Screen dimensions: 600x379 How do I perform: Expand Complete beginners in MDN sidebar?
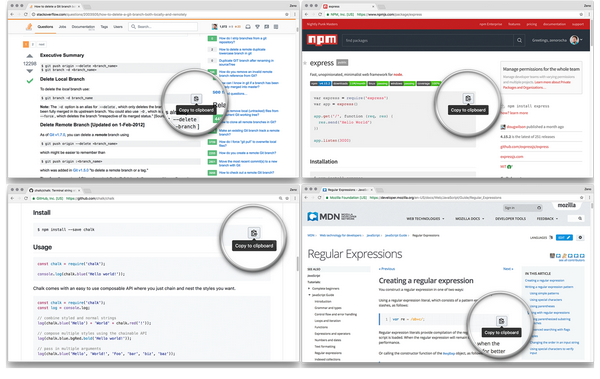pyautogui.click(x=309, y=288)
